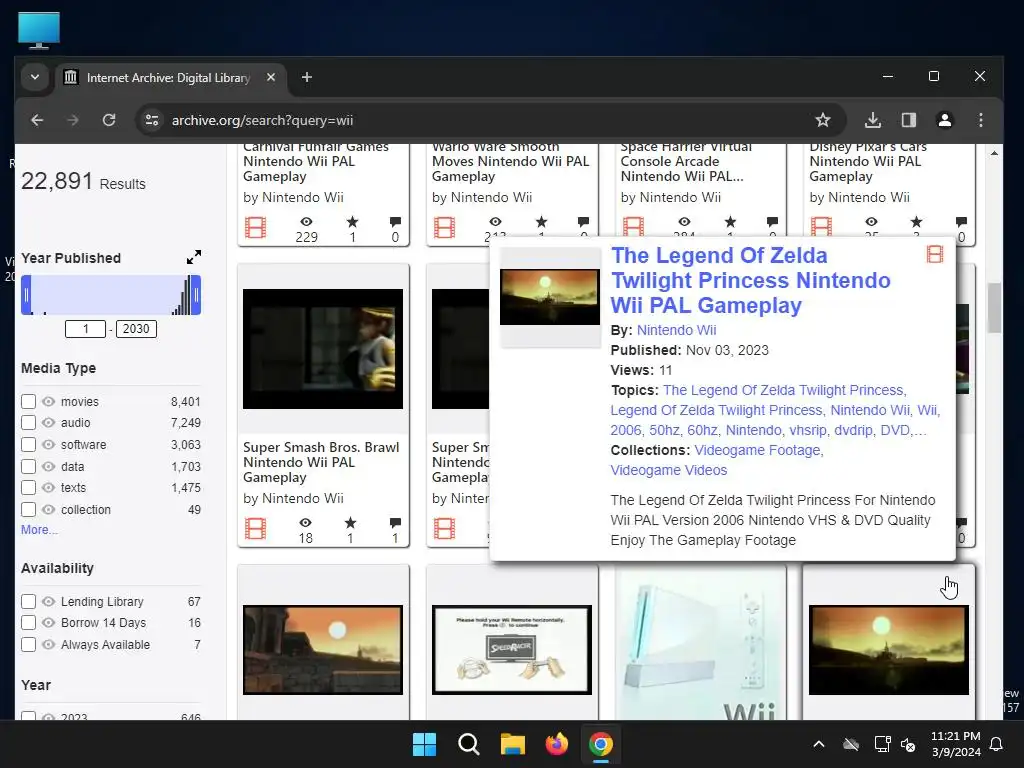Launch File Explorer from the taskbar

click(513, 744)
